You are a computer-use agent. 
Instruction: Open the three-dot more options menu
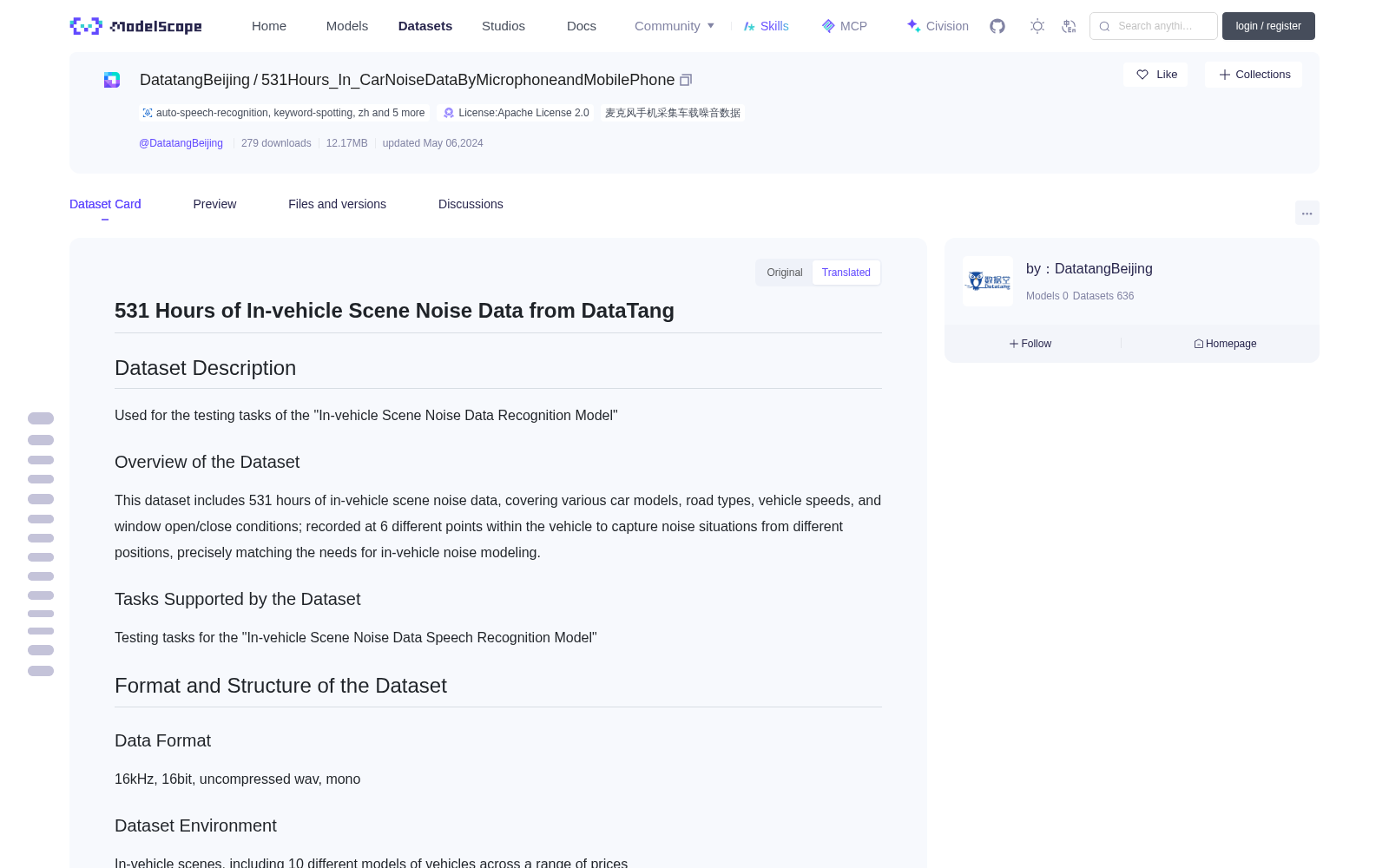[x=1307, y=213]
